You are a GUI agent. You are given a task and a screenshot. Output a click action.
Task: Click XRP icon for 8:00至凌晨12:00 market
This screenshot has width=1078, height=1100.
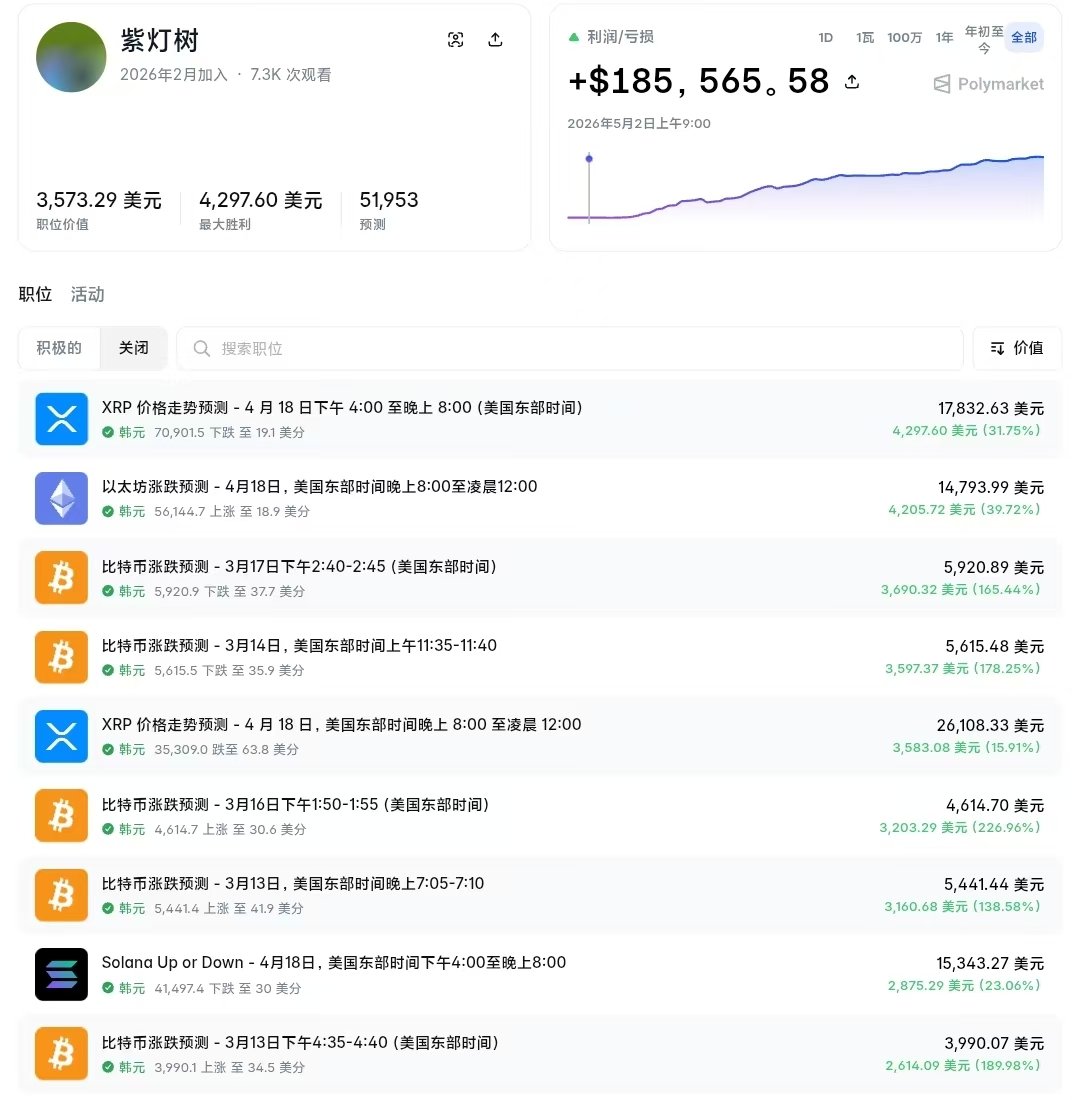pos(62,737)
